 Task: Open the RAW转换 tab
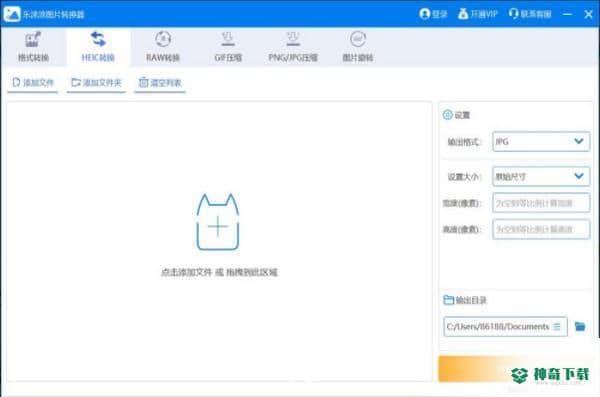163,47
